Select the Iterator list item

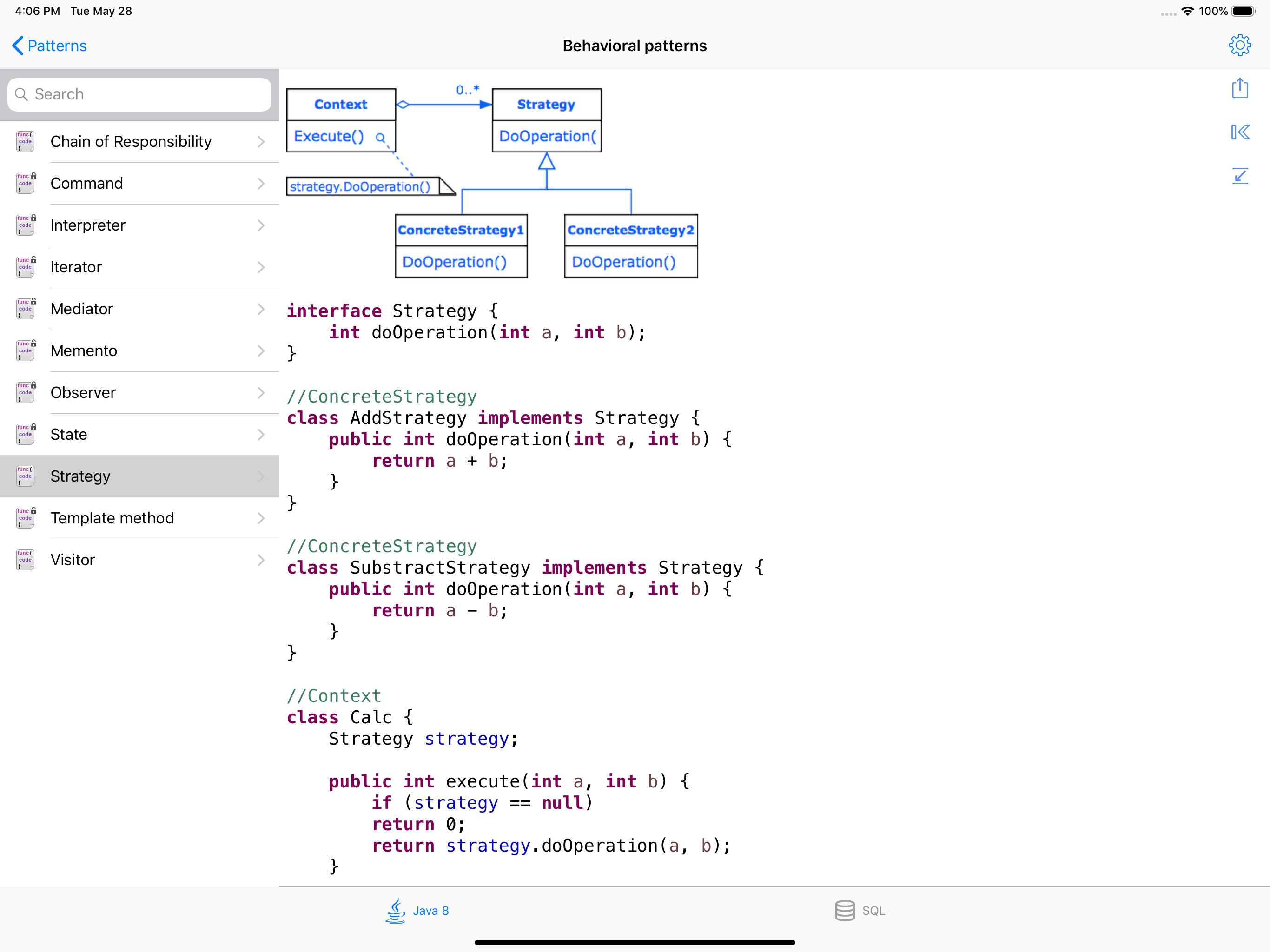[76, 267]
